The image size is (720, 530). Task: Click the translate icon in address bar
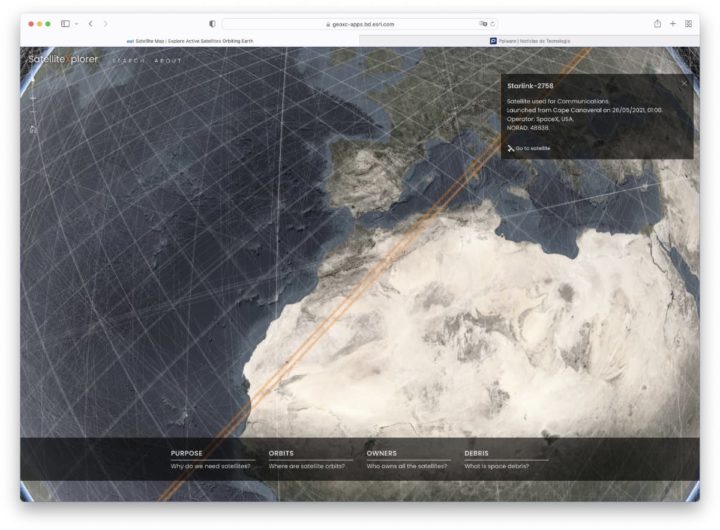pyautogui.click(x=483, y=24)
